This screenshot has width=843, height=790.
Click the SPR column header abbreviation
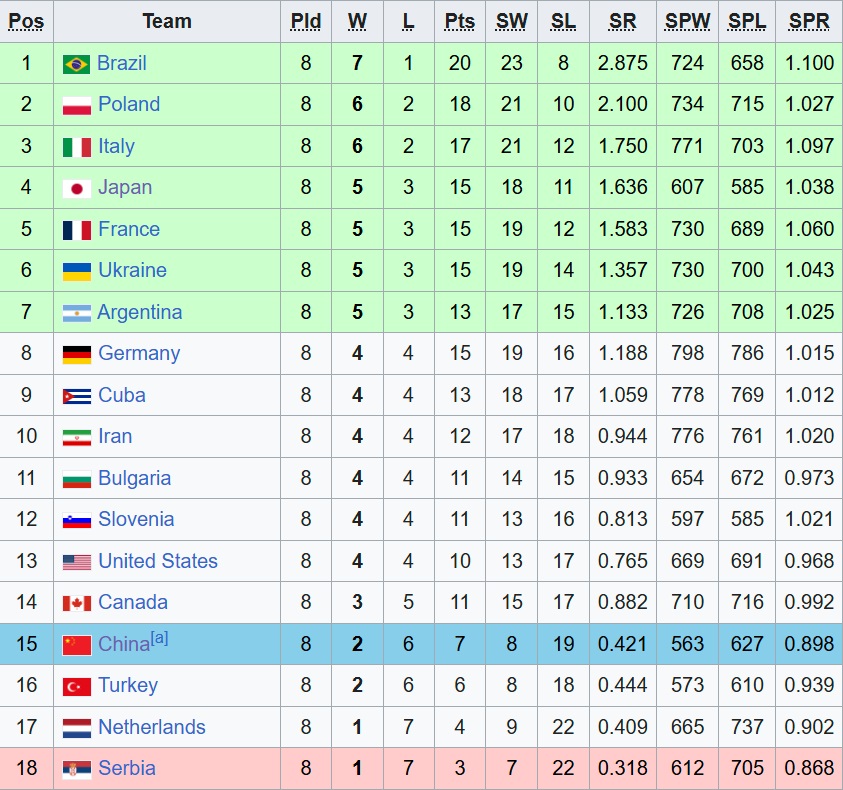809,22
